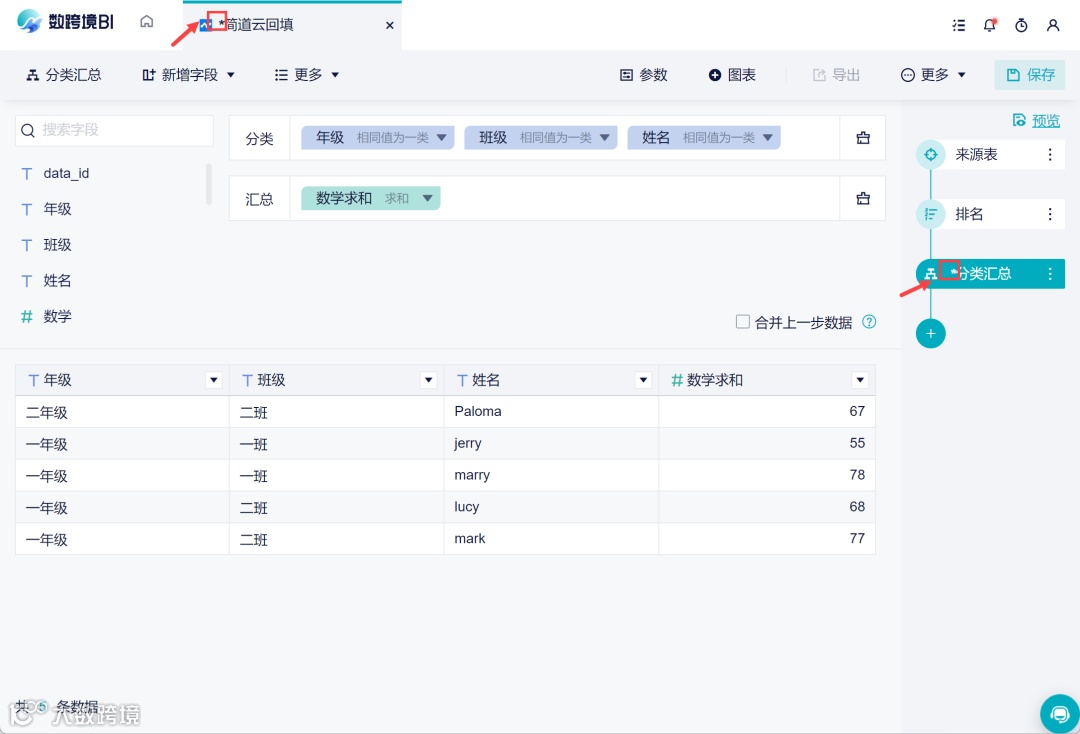Click the clear icon beside the 分类 row
The height and width of the screenshot is (734, 1080).
pyautogui.click(x=862, y=137)
